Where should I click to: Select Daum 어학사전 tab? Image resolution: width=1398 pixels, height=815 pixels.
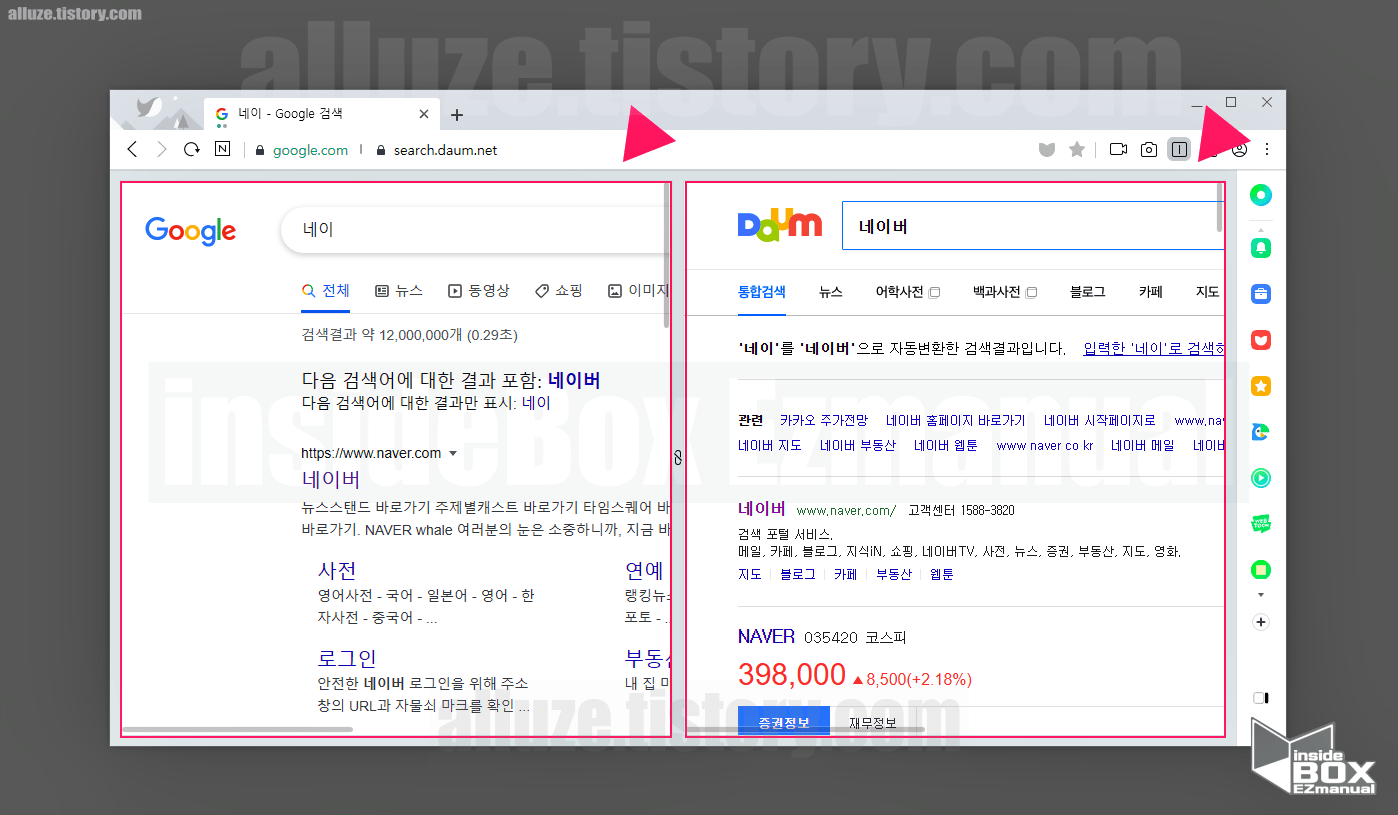point(900,292)
